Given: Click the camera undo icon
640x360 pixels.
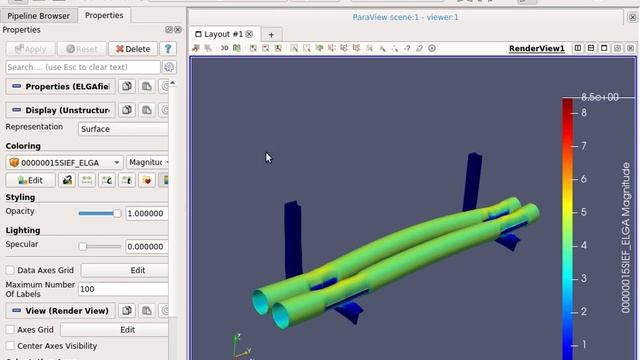Looking at the screenshot, I should (196, 48).
